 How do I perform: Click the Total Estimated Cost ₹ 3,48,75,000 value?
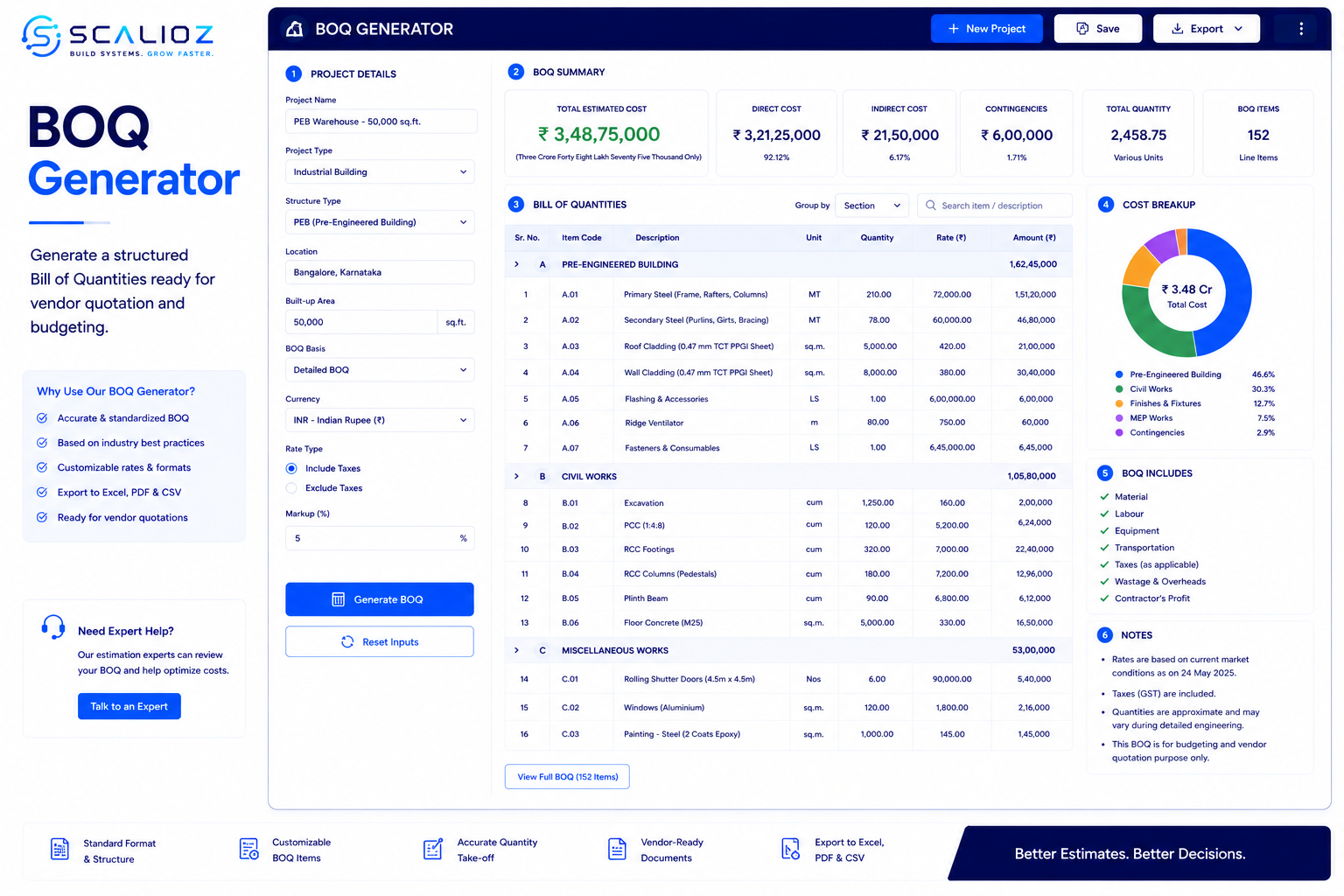click(599, 135)
